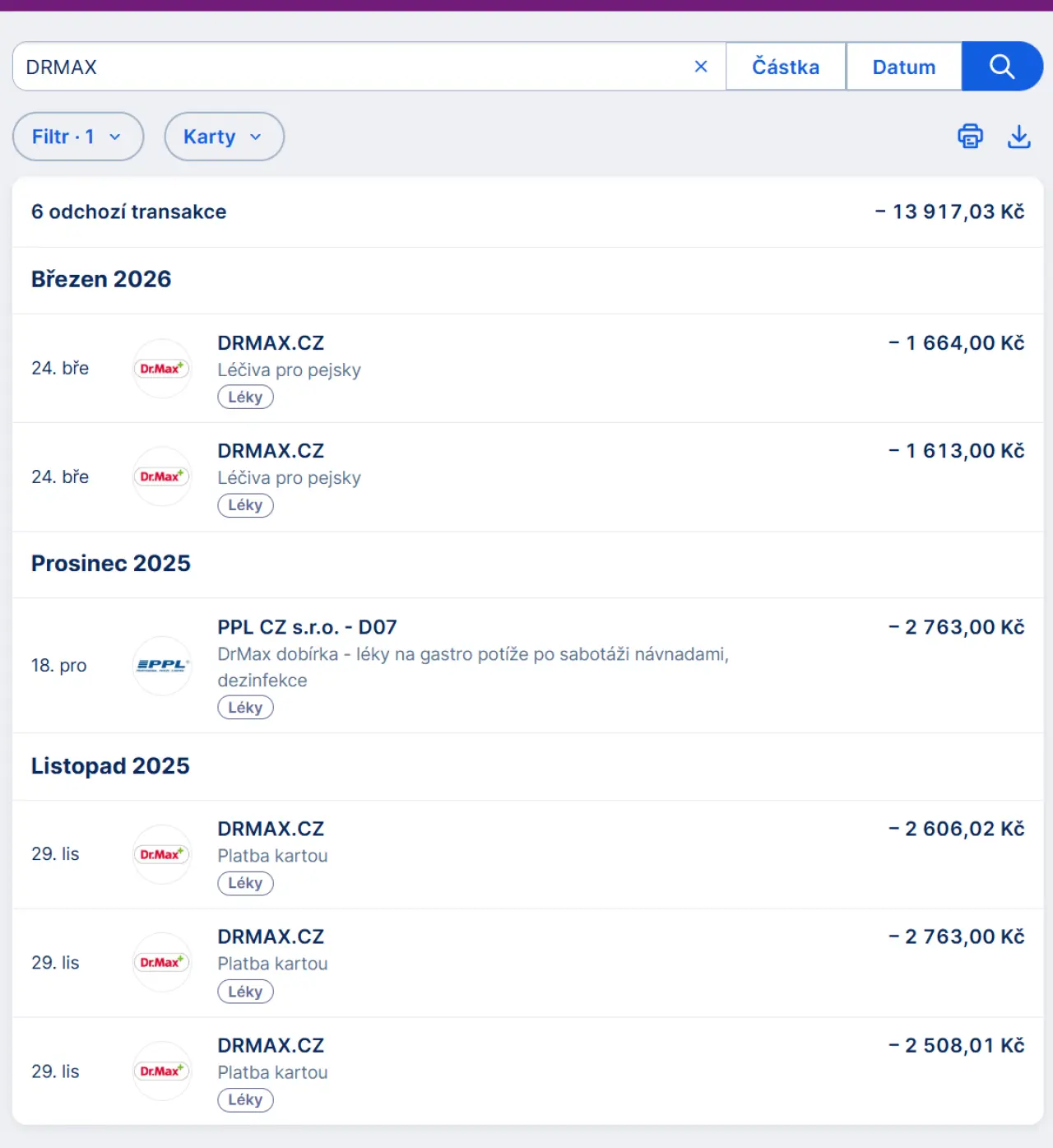The width and height of the screenshot is (1053, 1148).
Task: Click the 2 763,00 Kč amount on the PPL row
Action: 957,627
